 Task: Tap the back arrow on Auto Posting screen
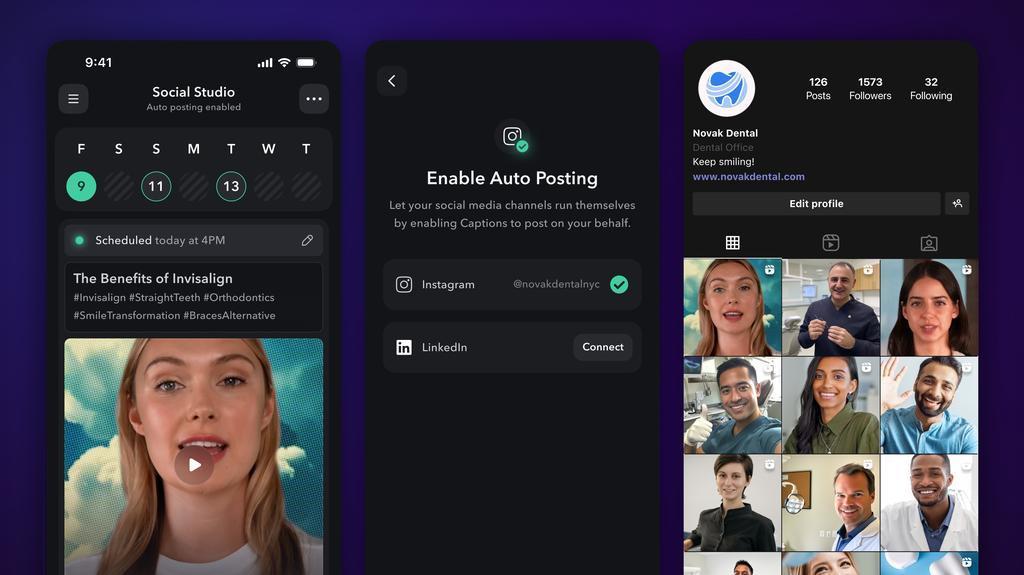click(x=392, y=80)
